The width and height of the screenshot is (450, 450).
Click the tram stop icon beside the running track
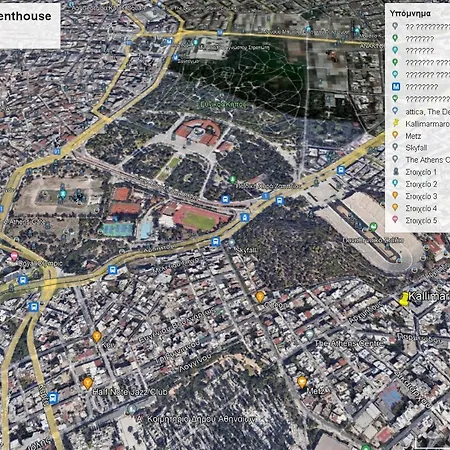pyautogui.click(x=245, y=218)
